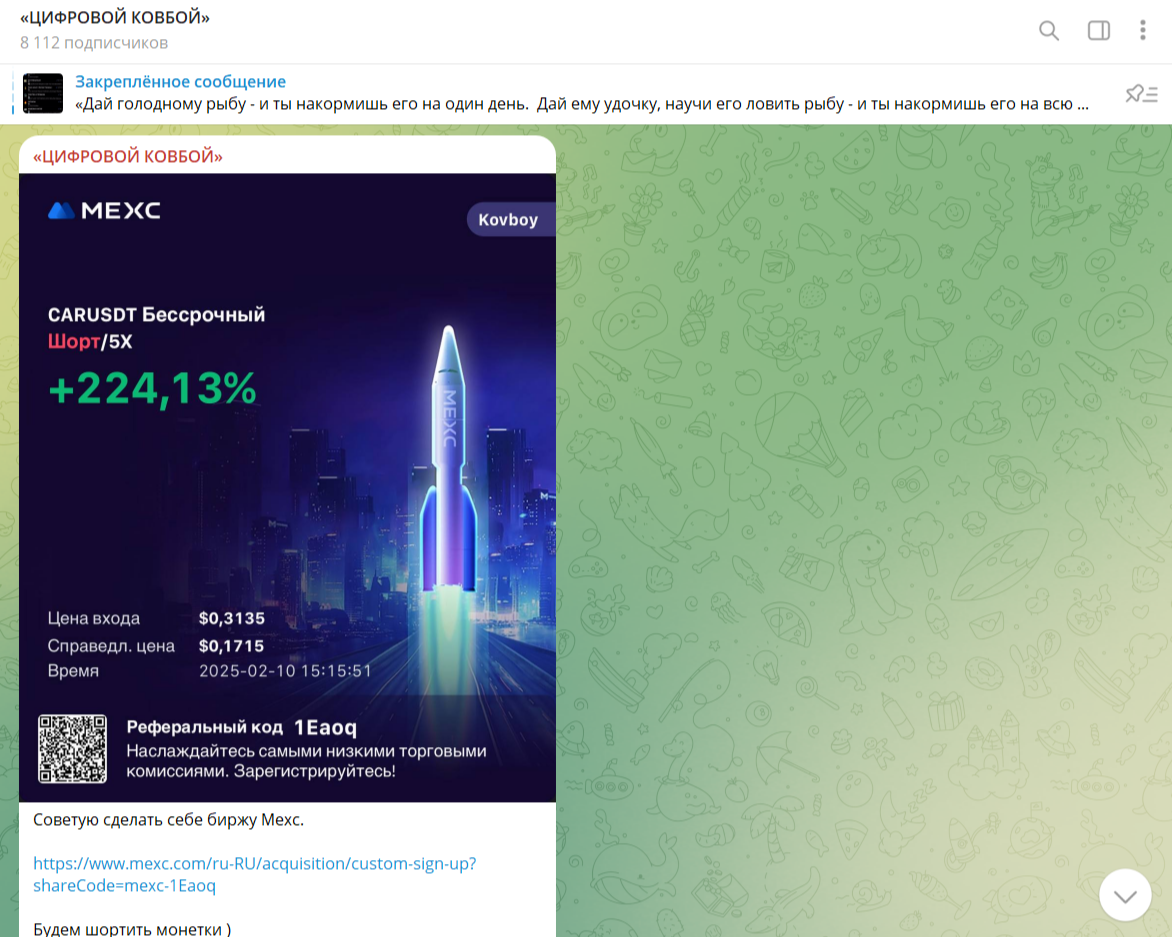
Task: Click the "Время" label in the image
Action: (73, 671)
